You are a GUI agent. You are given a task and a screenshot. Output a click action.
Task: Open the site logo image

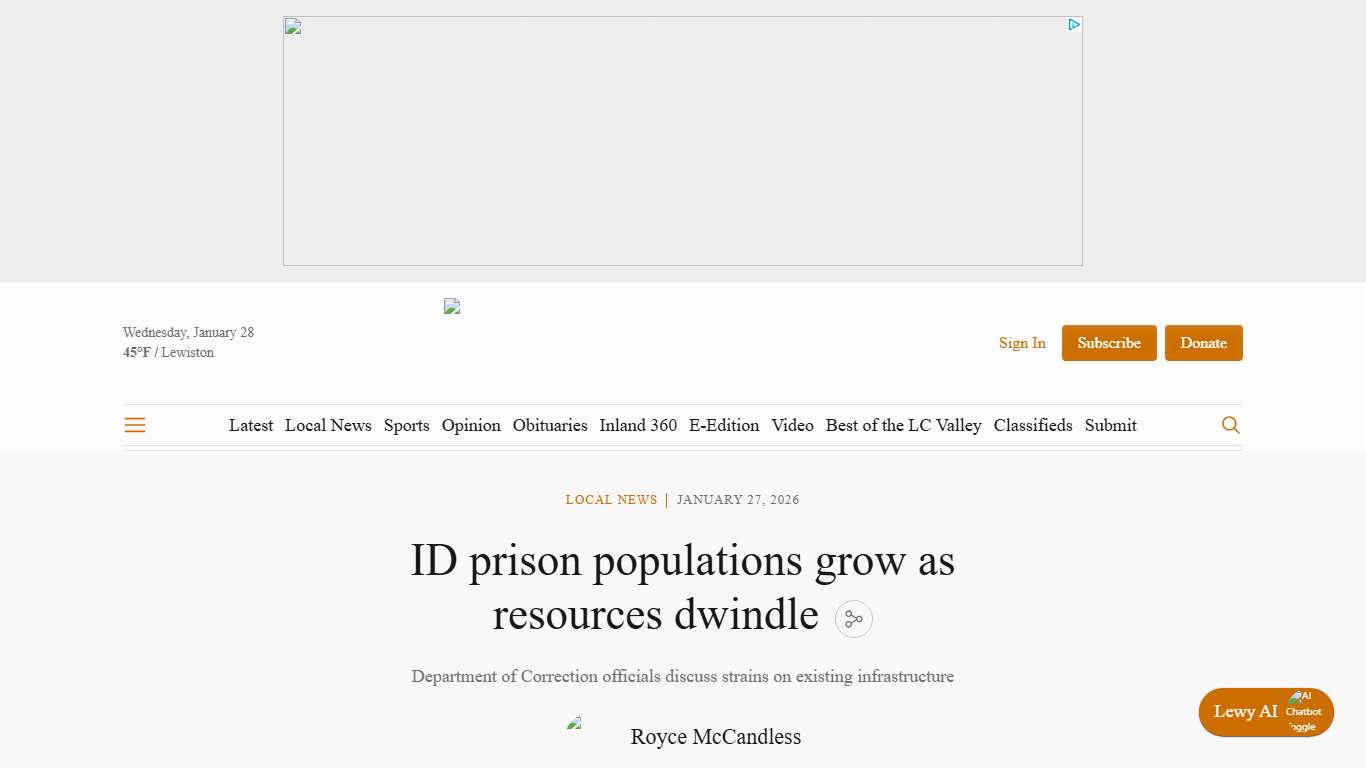point(451,307)
